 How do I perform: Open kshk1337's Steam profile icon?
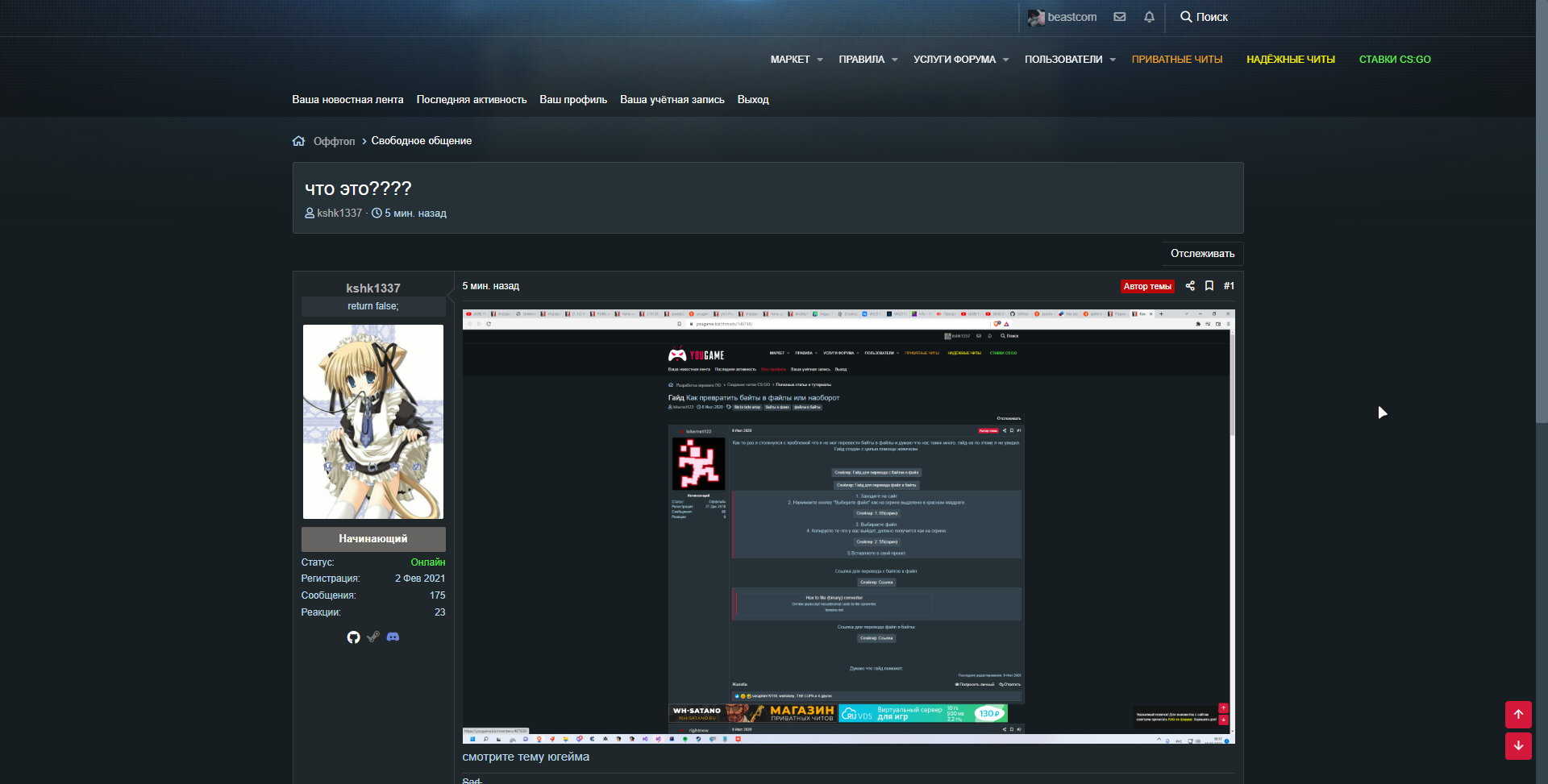tap(373, 637)
